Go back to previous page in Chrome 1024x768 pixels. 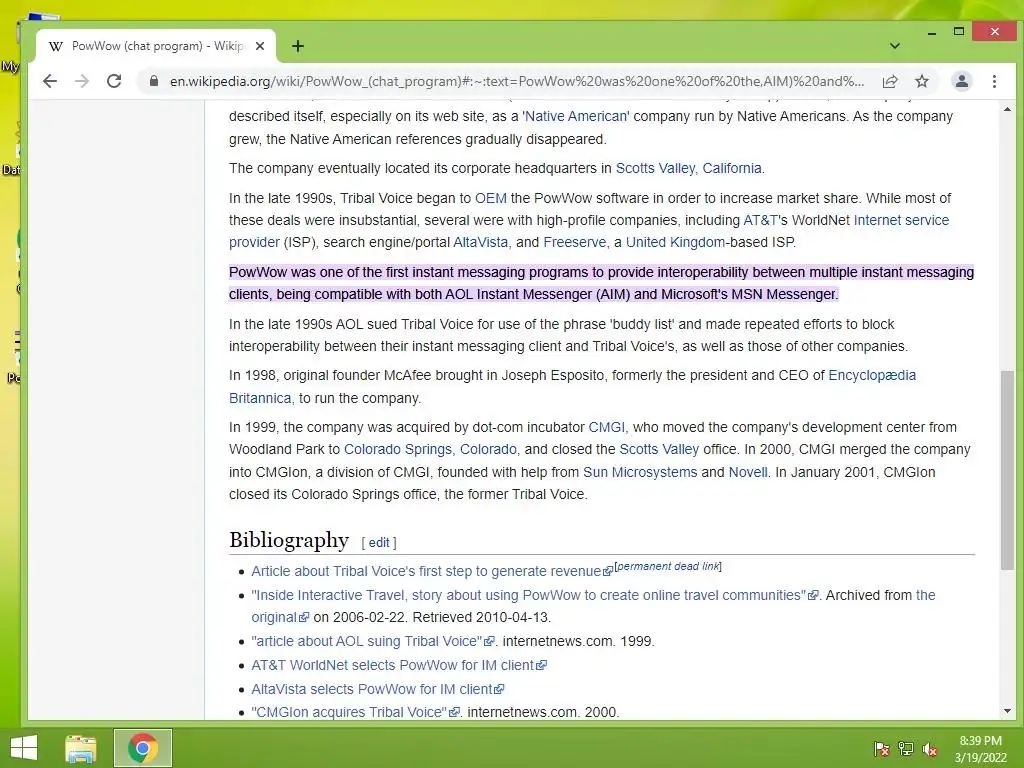point(50,81)
